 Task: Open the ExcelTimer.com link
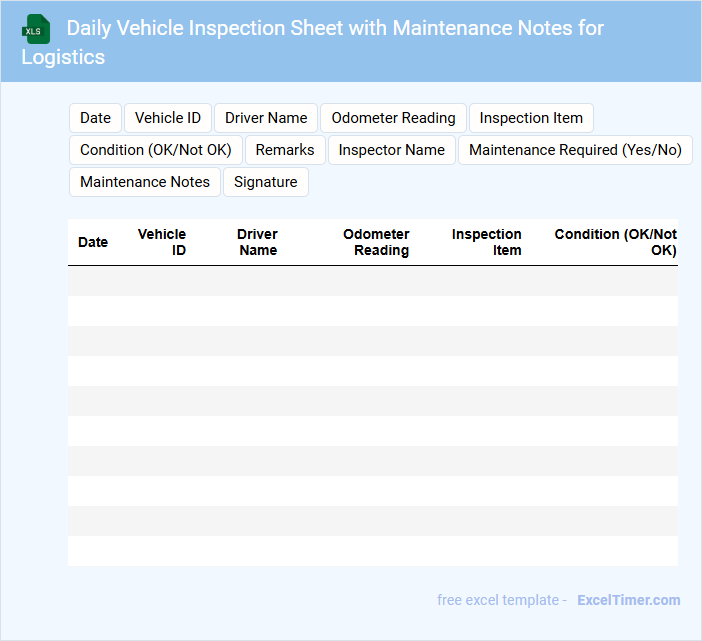click(x=628, y=600)
